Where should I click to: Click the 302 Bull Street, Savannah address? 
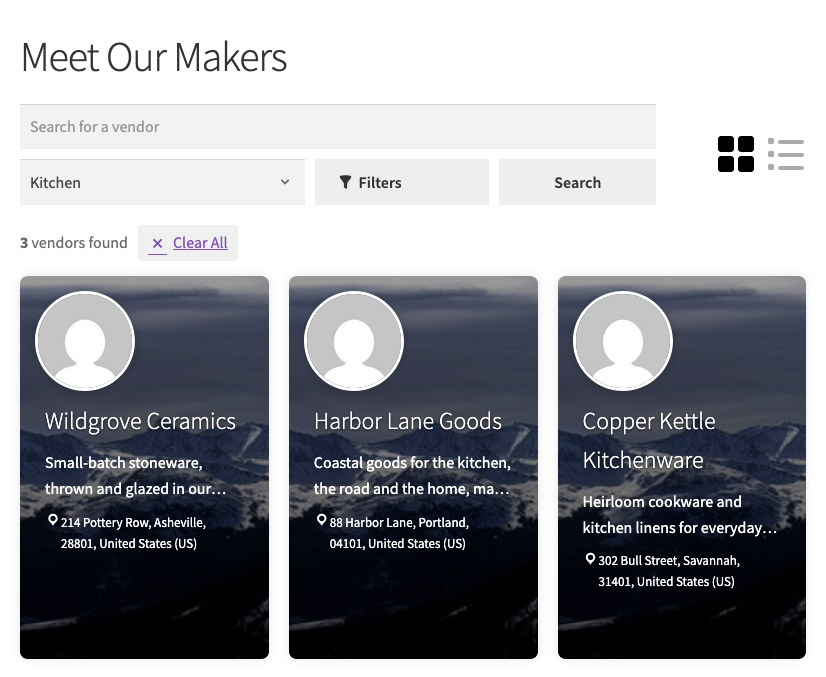[669, 571]
